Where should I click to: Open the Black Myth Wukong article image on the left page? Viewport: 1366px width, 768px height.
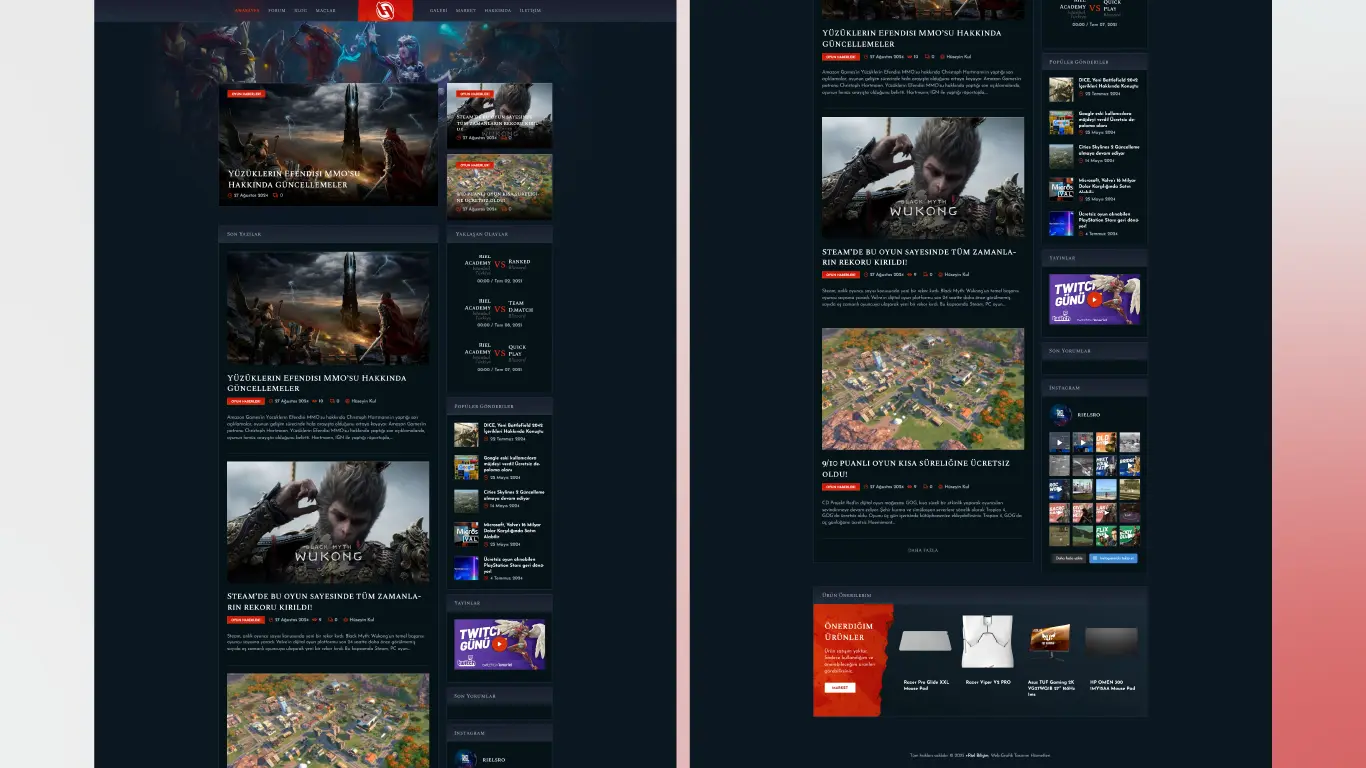(328, 522)
